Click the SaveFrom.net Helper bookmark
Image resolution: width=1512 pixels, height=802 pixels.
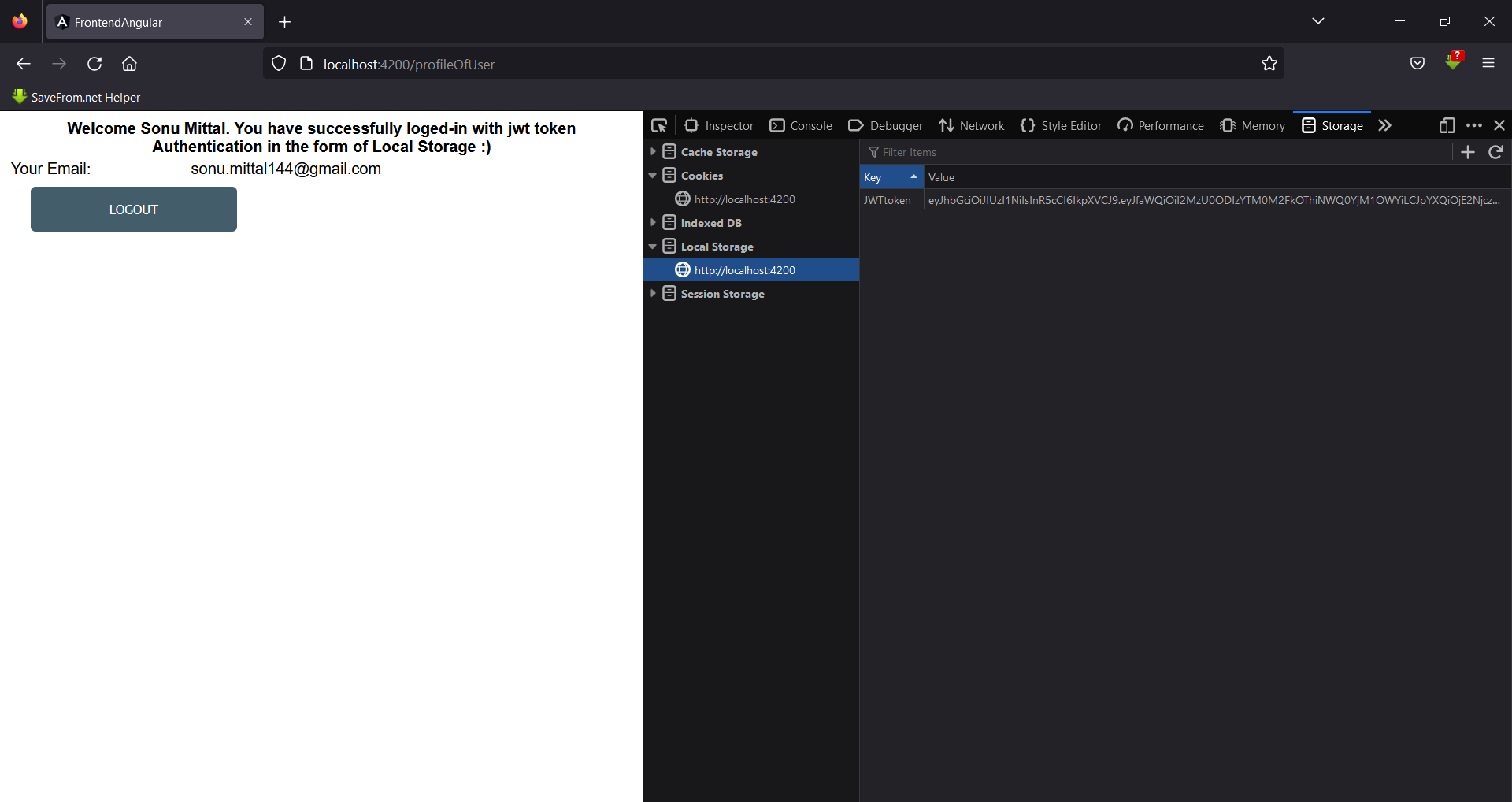click(76, 97)
